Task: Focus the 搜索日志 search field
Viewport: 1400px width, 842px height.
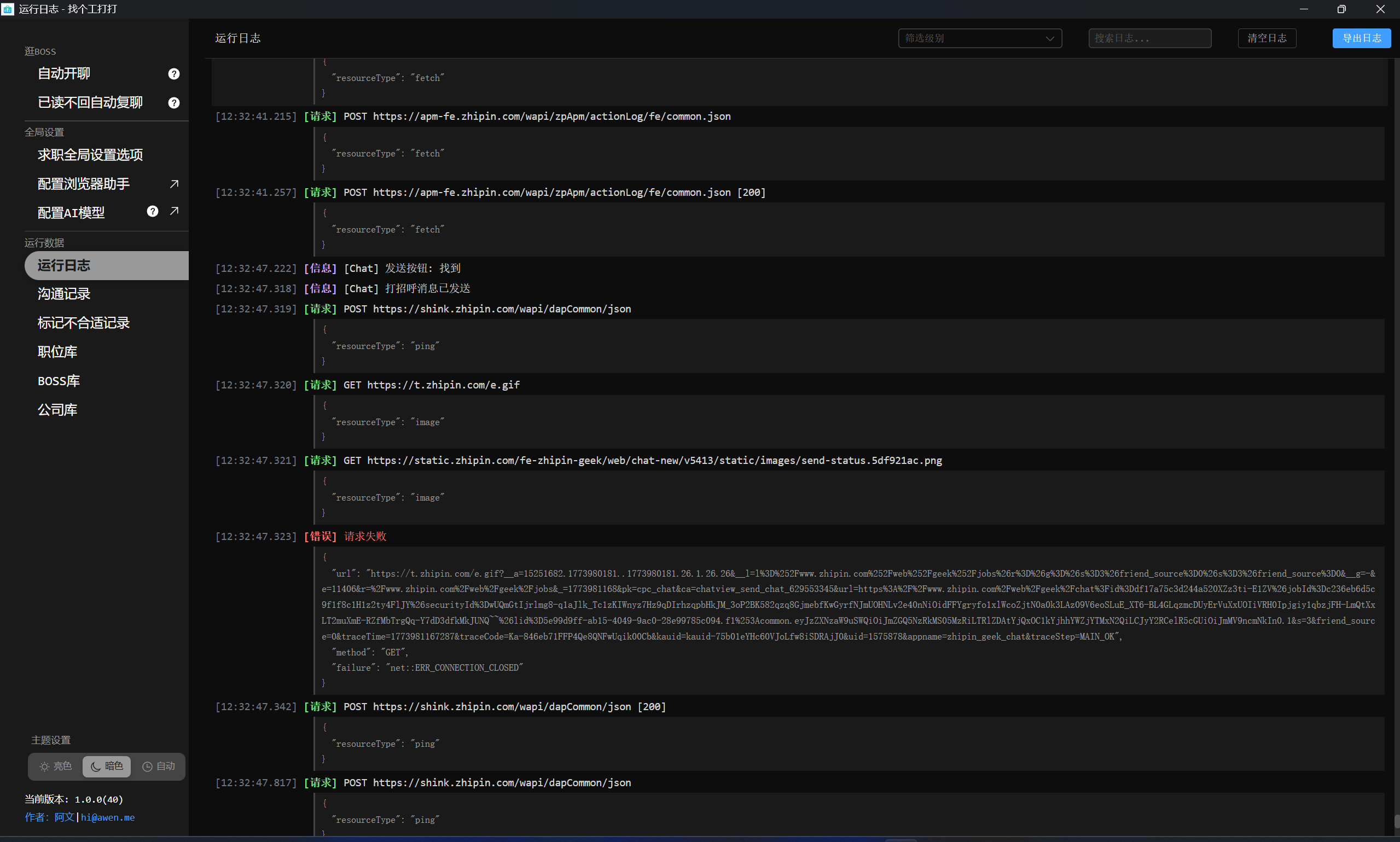Action: (x=1149, y=38)
